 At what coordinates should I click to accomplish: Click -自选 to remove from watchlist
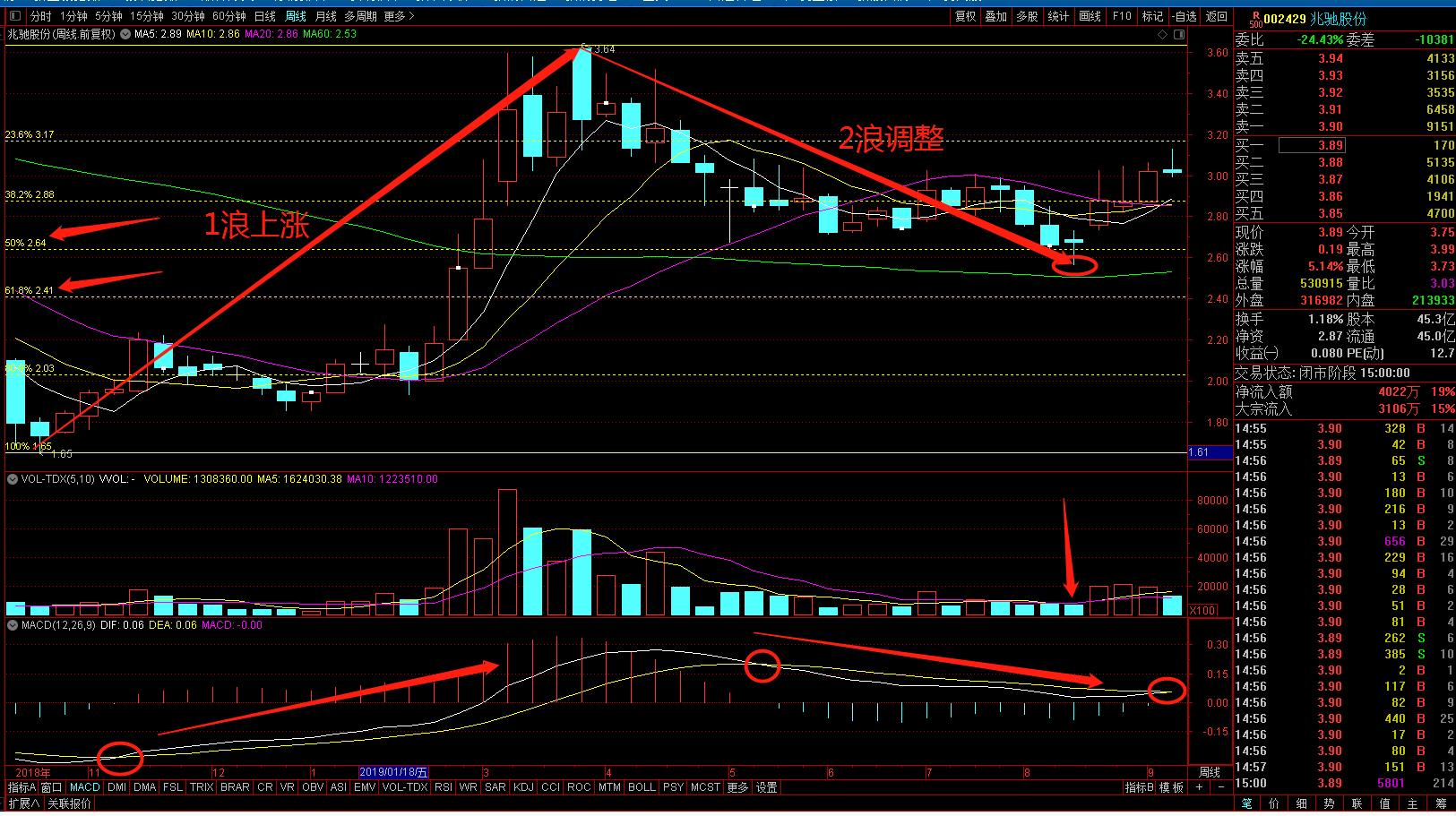click(1184, 16)
